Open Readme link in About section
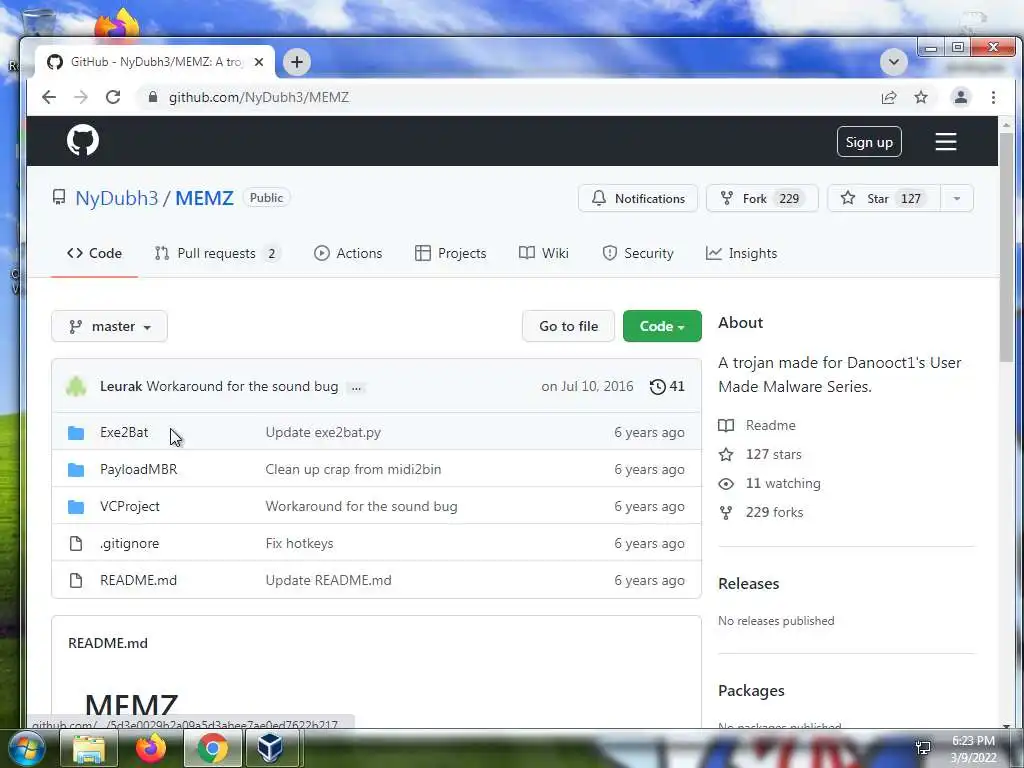 tap(771, 425)
